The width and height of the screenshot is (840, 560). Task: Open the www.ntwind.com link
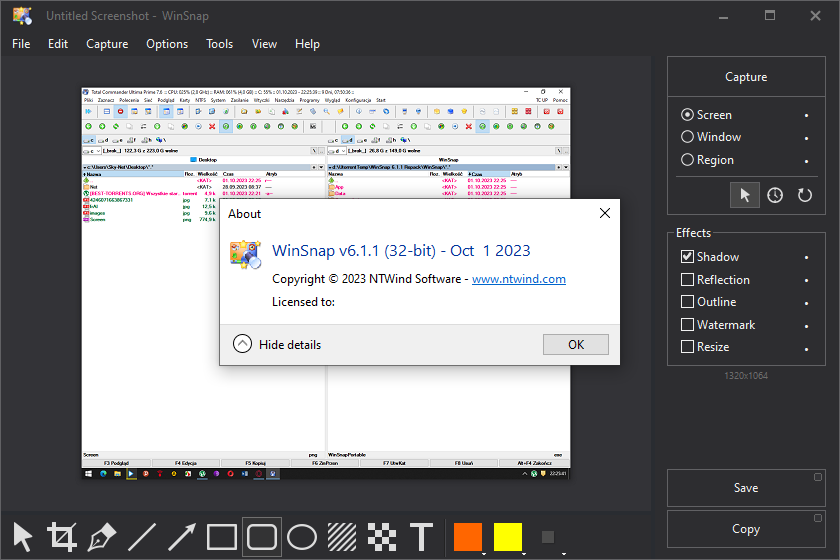click(519, 279)
